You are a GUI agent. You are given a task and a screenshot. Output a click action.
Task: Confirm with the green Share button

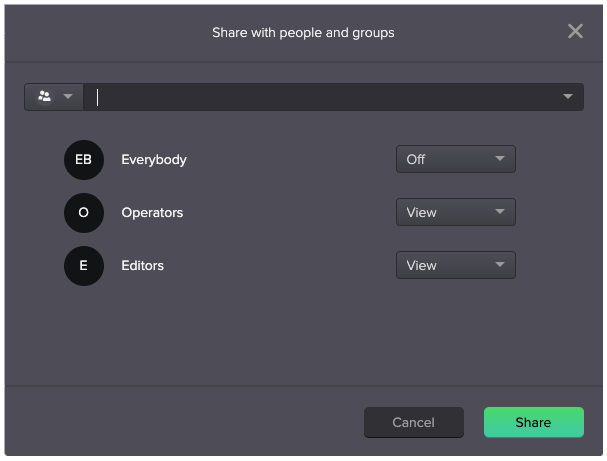[x=534, y=422]
